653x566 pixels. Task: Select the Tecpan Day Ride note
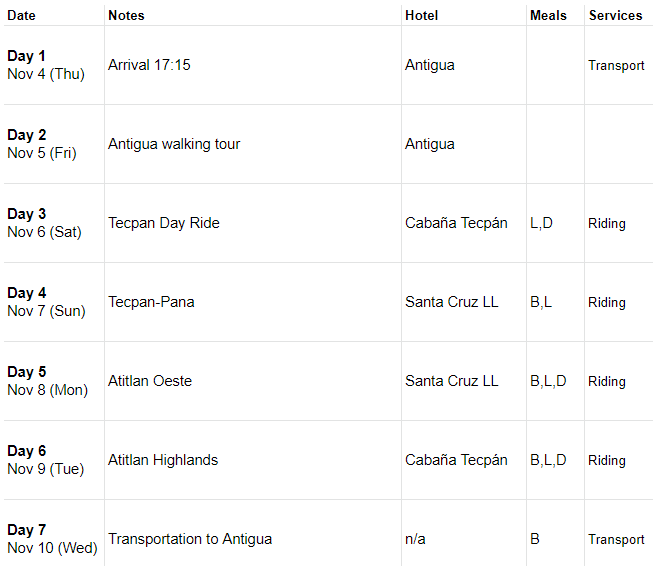click(164, 223)
